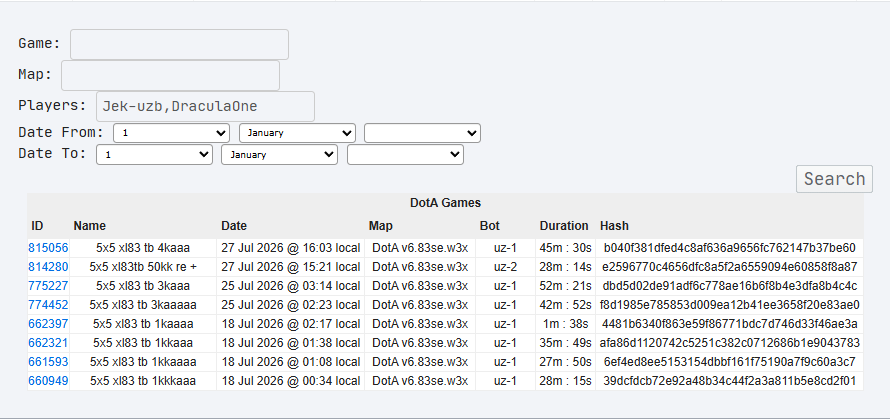
Task: Select hash starting with b040f381dfed
Action: (729, 248)
